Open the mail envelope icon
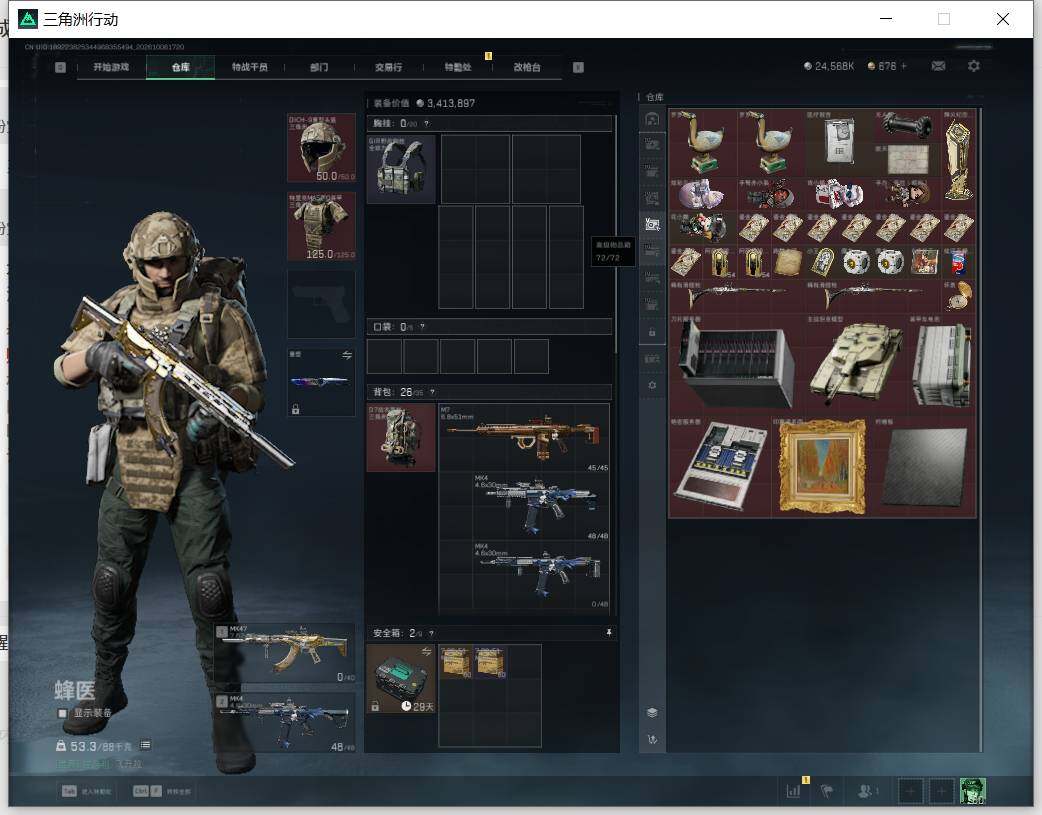1042x815 pixels. (x=938, y=66)
